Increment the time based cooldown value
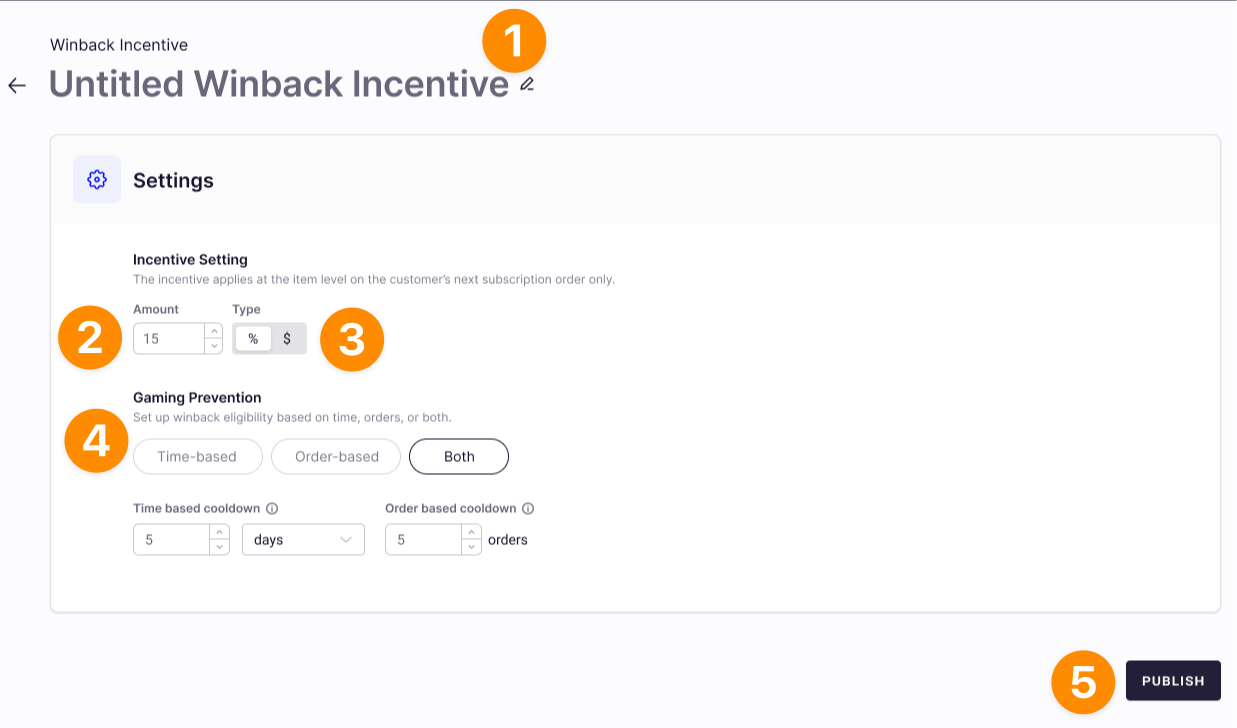The image size is (1237, 728). [x=220, y=532]
